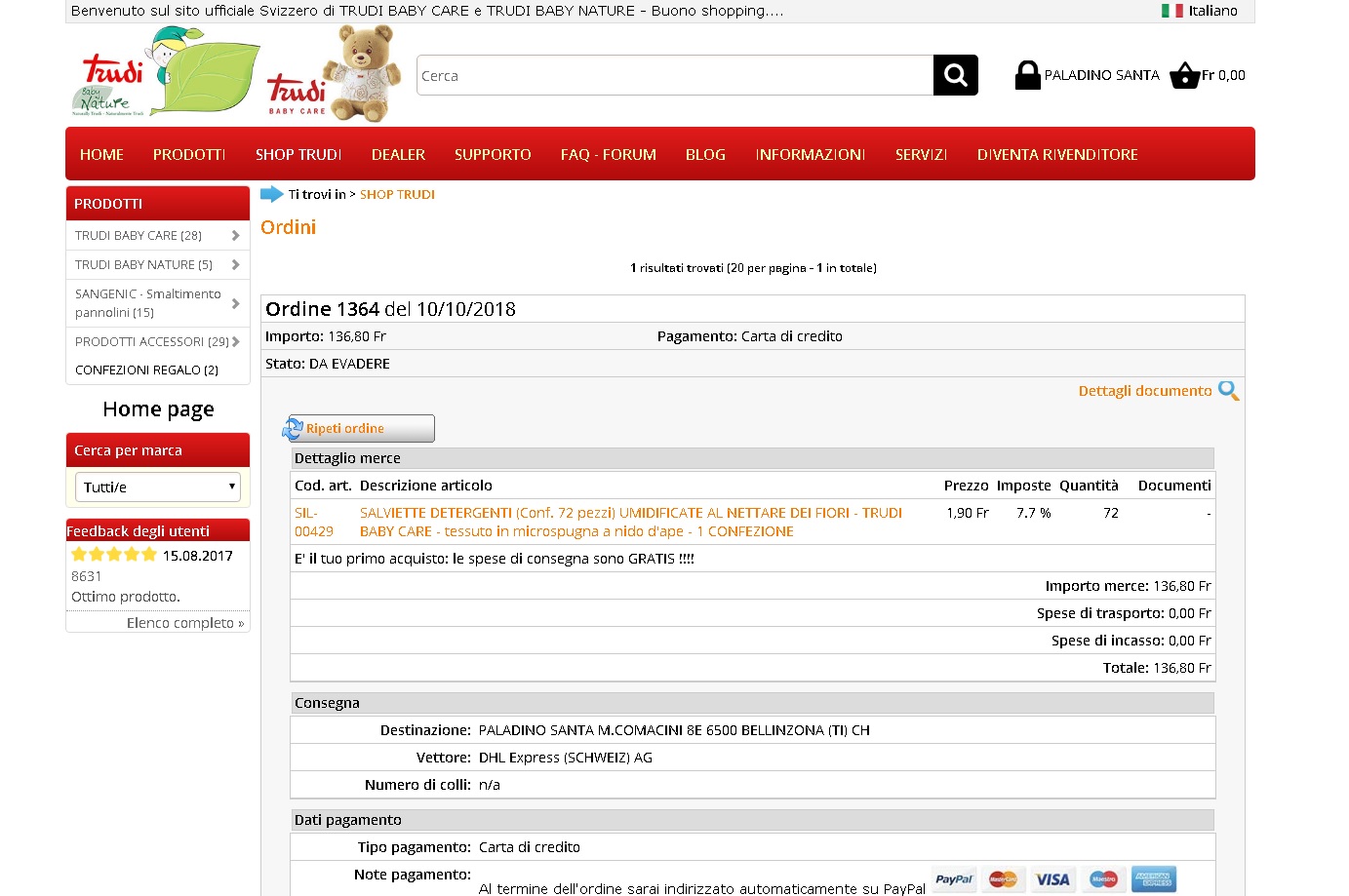
Task: Click the magnifier beside Dettagli documento
Action: click(x=1229, y=391)
